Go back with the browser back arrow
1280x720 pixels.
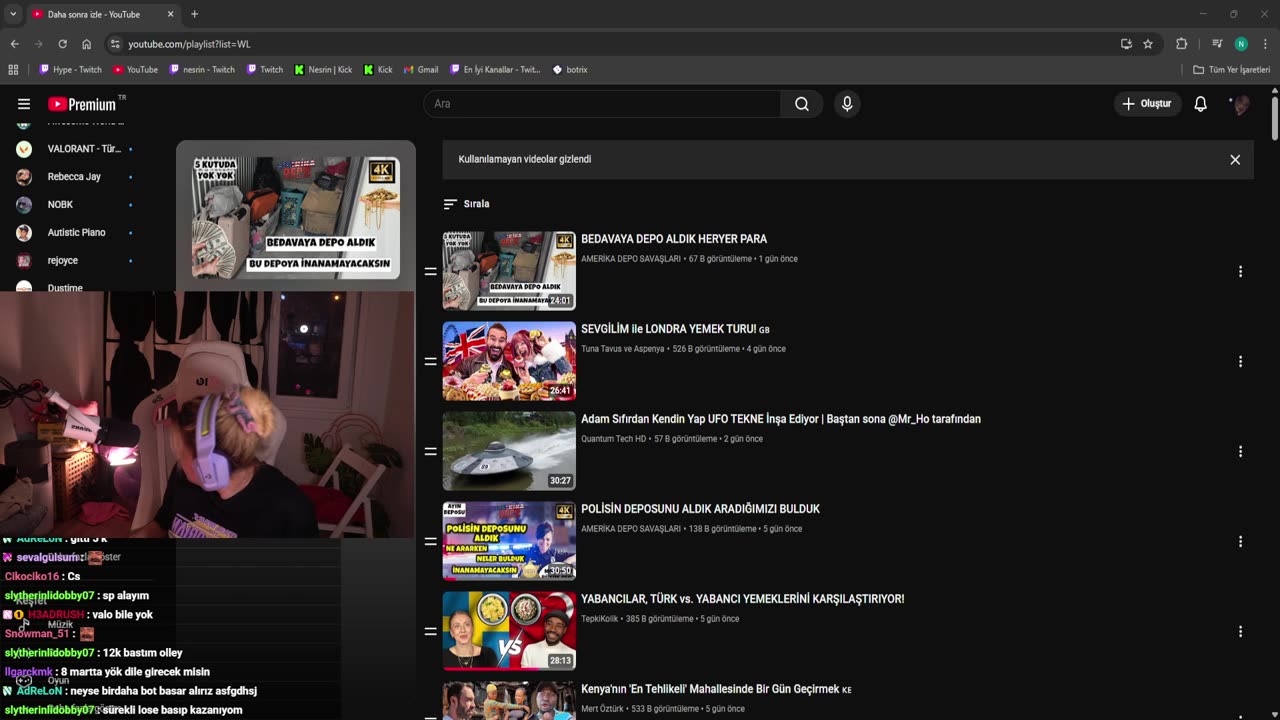[14, 44]
